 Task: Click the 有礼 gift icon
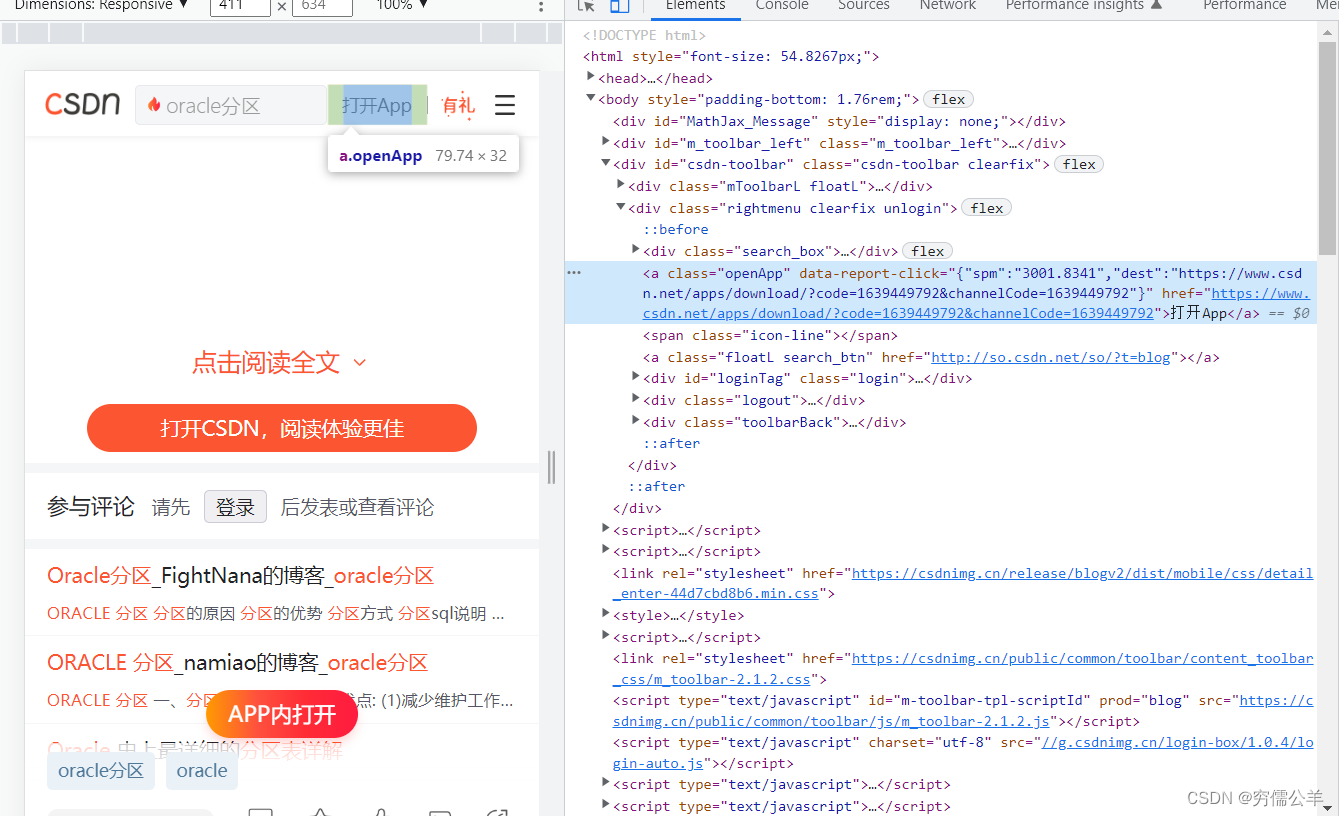pos(458,105)
